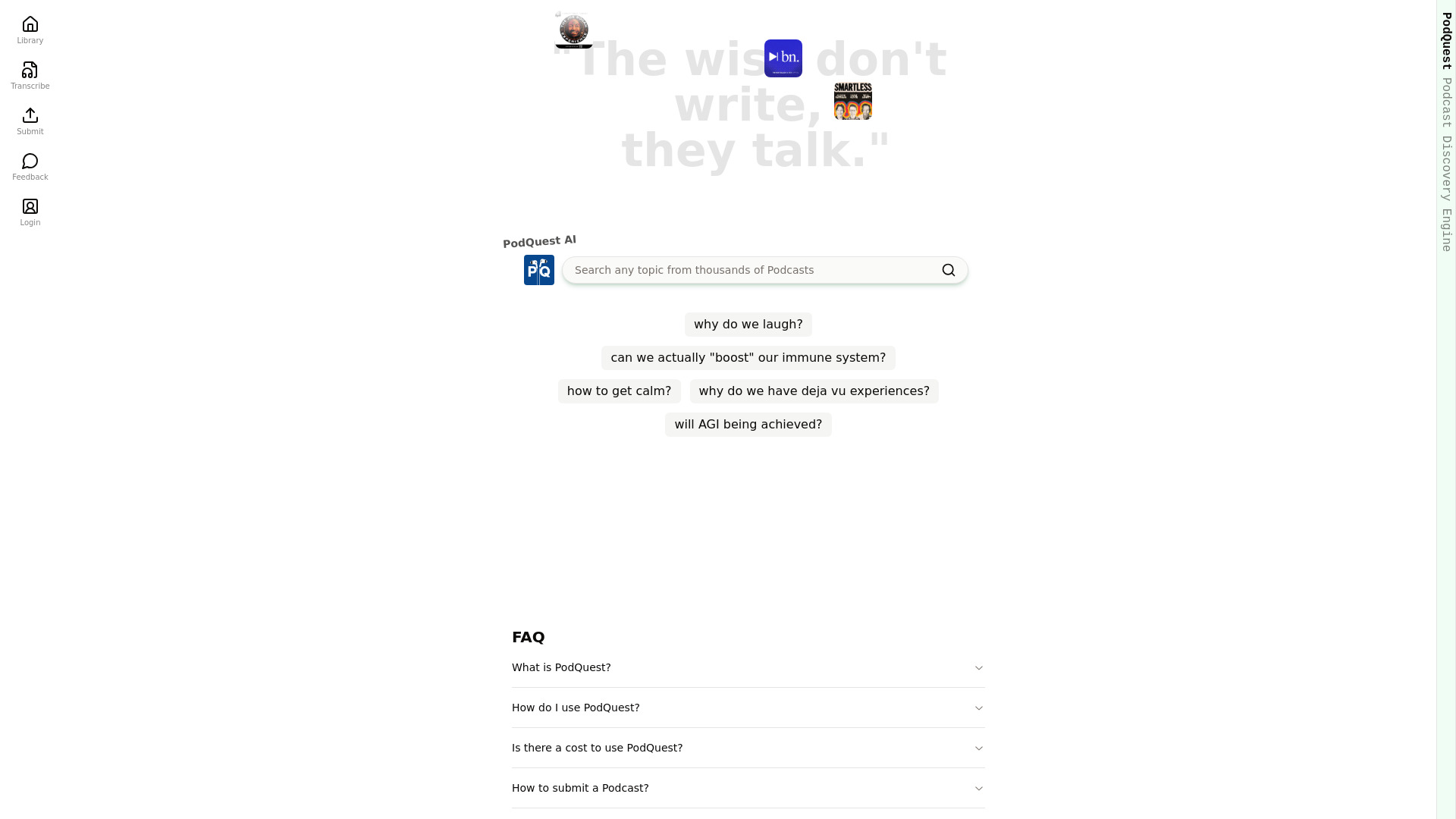1456x819 pixels.
Task: Click the Barnes and Noble podcast icon
Action: coord(783,58)
